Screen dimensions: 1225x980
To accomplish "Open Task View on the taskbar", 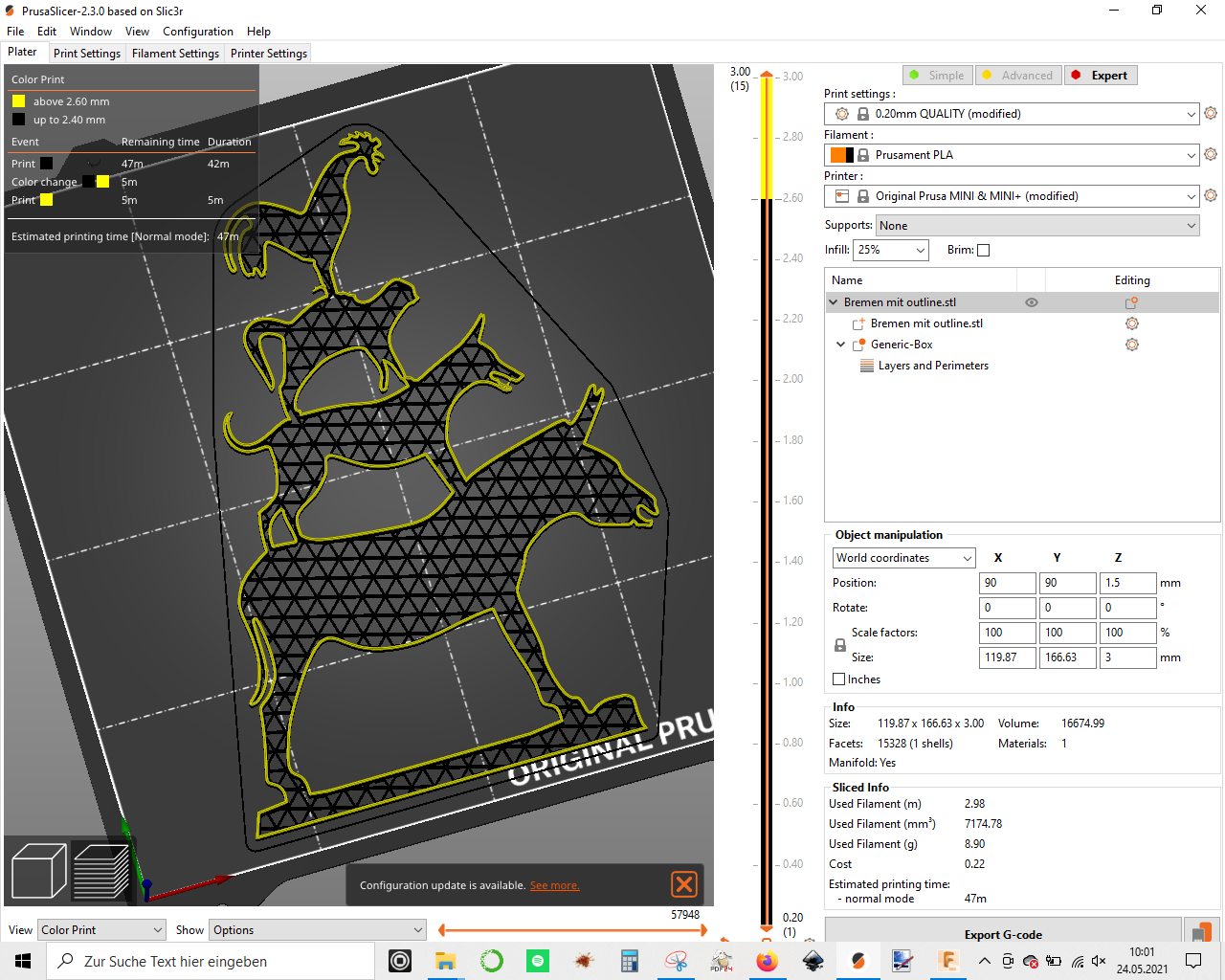I will [400, 961].
